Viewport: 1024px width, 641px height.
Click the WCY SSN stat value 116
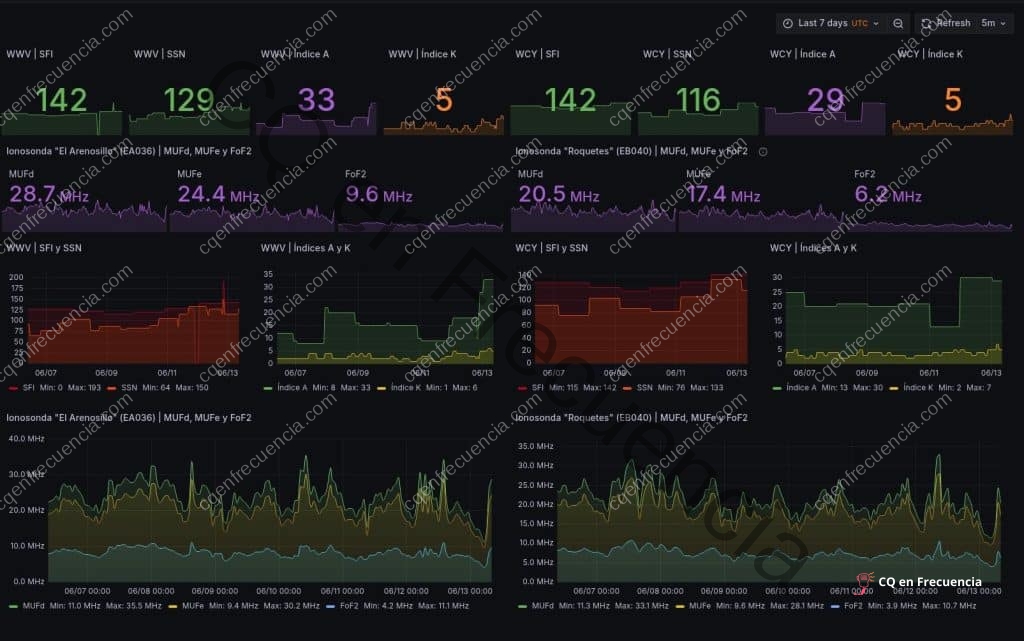[697, 100]
